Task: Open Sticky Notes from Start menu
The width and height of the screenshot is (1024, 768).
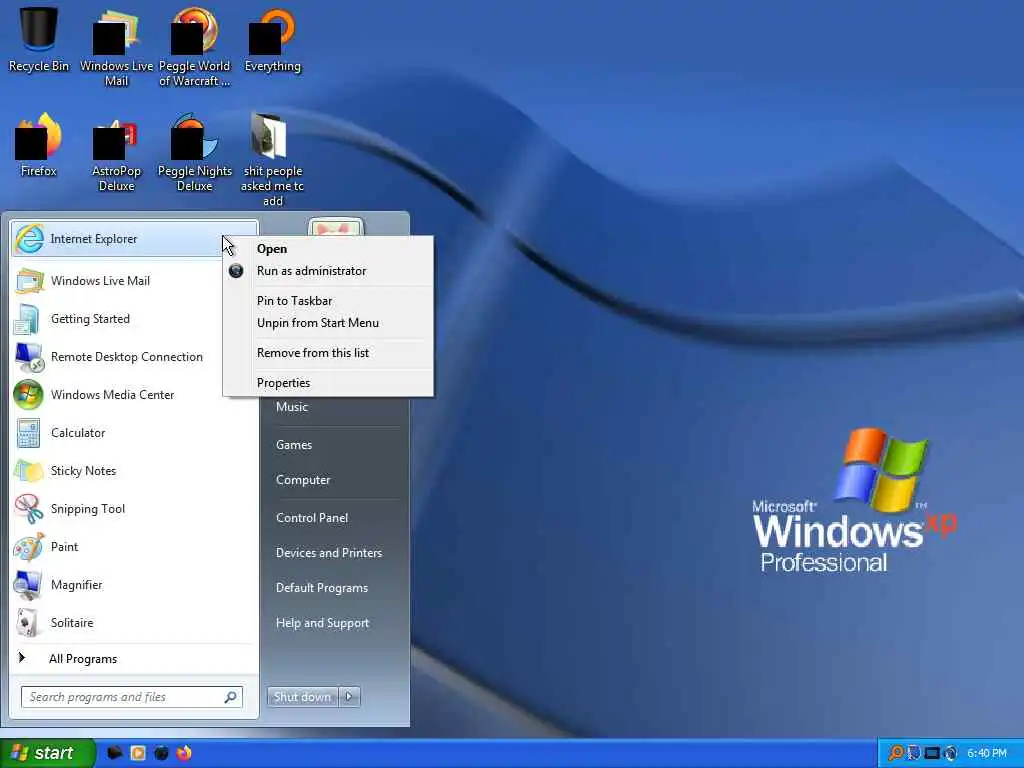Action: (x=133, y=471)
